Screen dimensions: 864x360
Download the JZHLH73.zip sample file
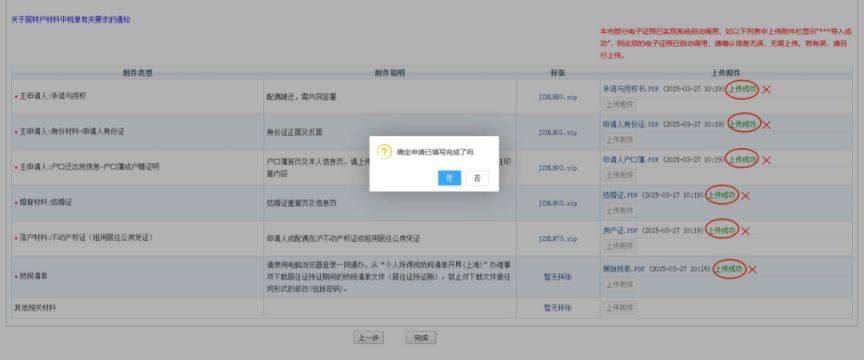[558, 239]
